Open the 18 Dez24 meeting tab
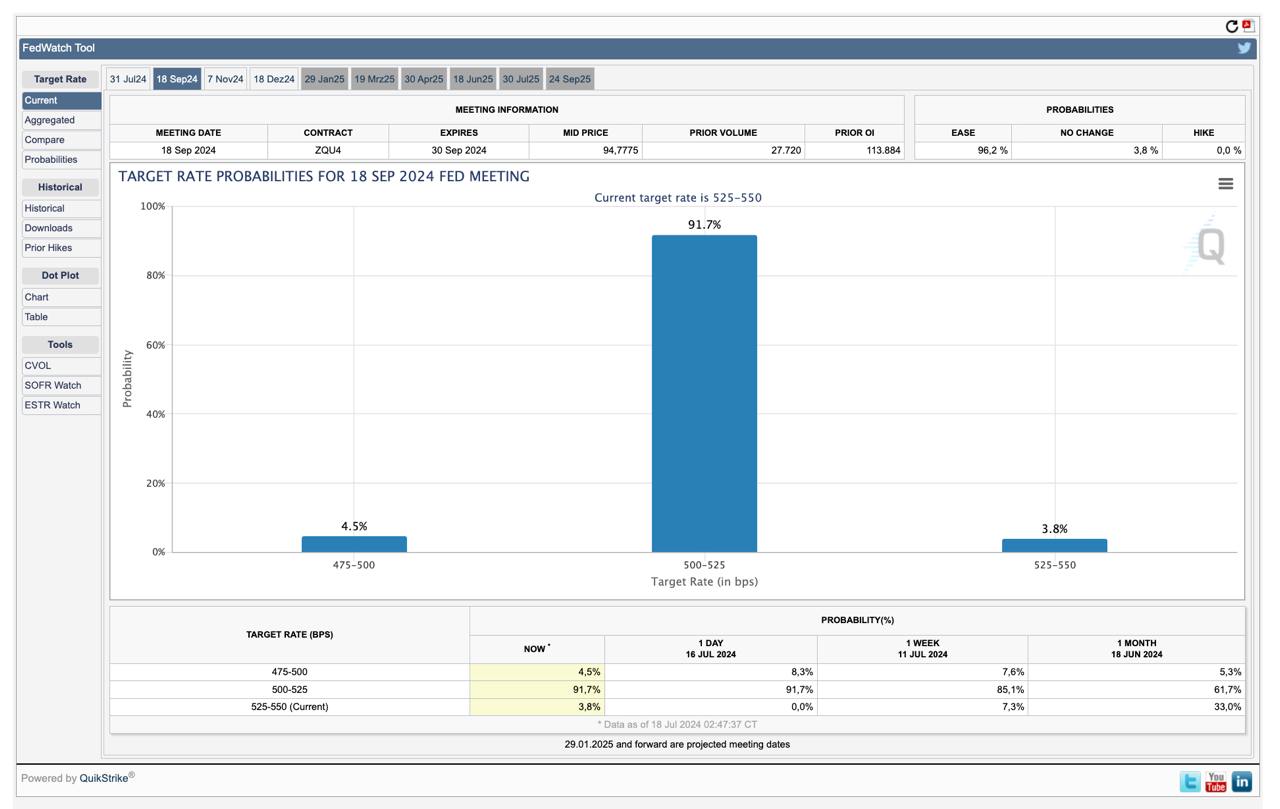This screenshot has width=1280, height=809. click(274, 79)
